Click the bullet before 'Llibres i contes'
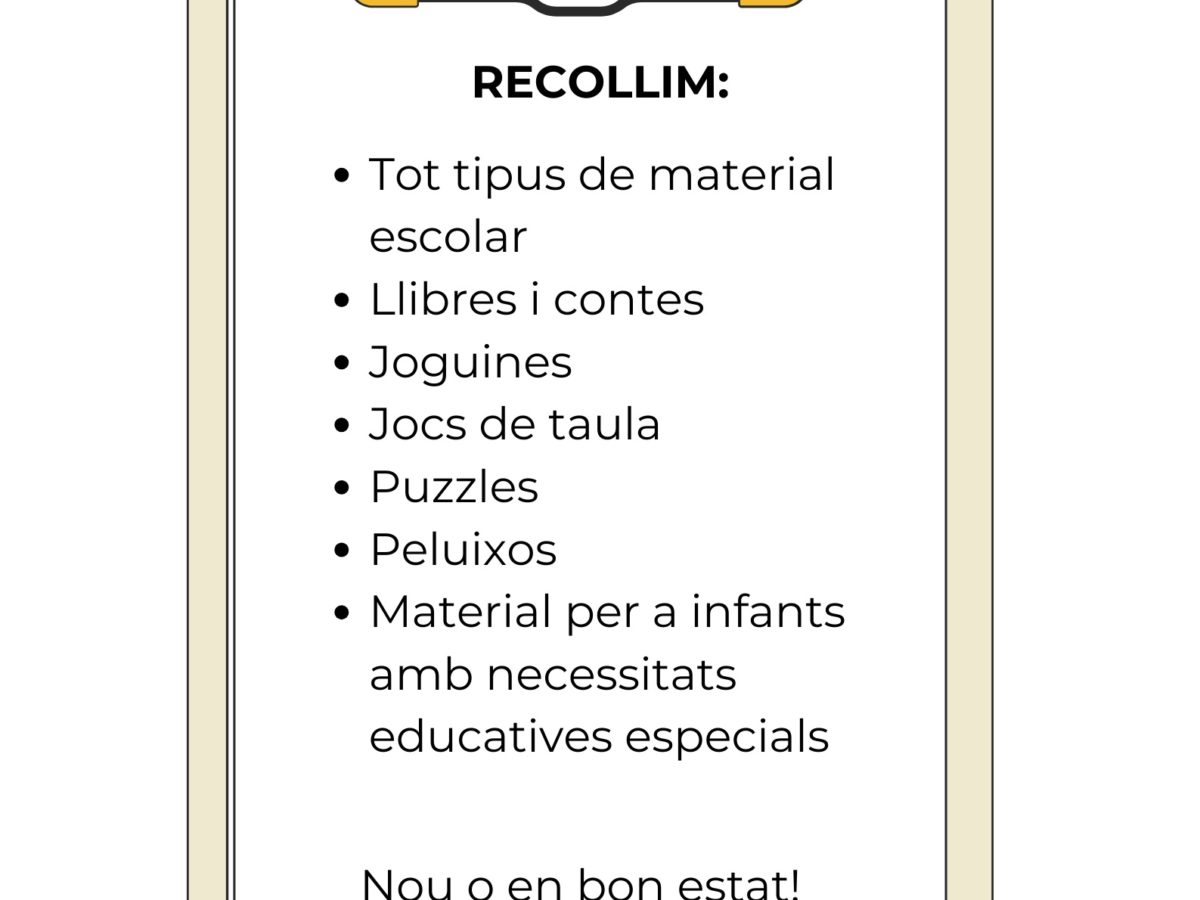The image size is (1200, 900). pyautogui.click(x=343, y=301)
